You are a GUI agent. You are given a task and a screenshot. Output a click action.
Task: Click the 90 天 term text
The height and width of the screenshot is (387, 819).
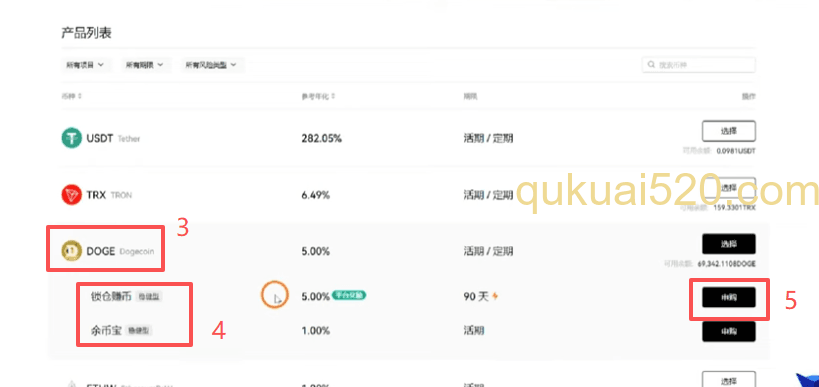click(x=476, y=296)
